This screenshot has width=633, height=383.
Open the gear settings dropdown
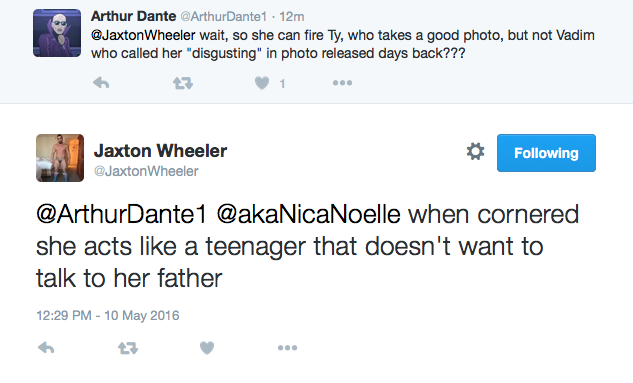pos(475,152)
